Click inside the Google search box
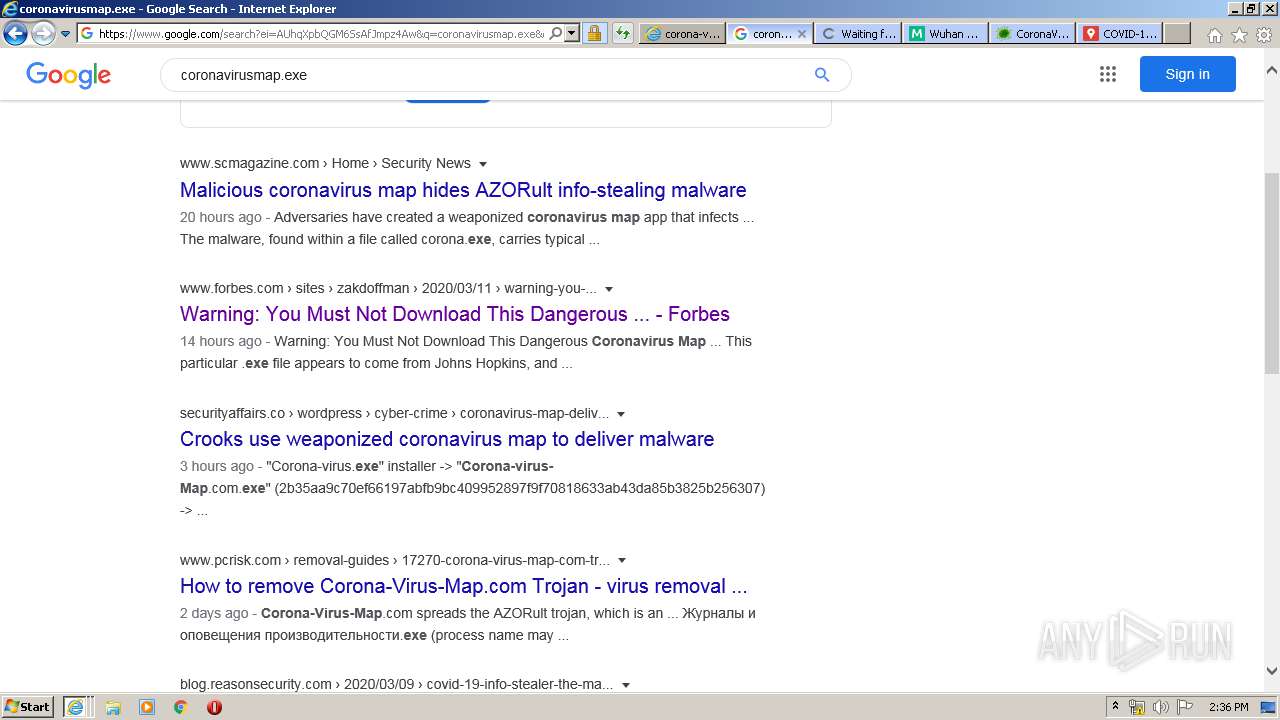This screenshot has width=1280, height=720. (x=490, y=75)
